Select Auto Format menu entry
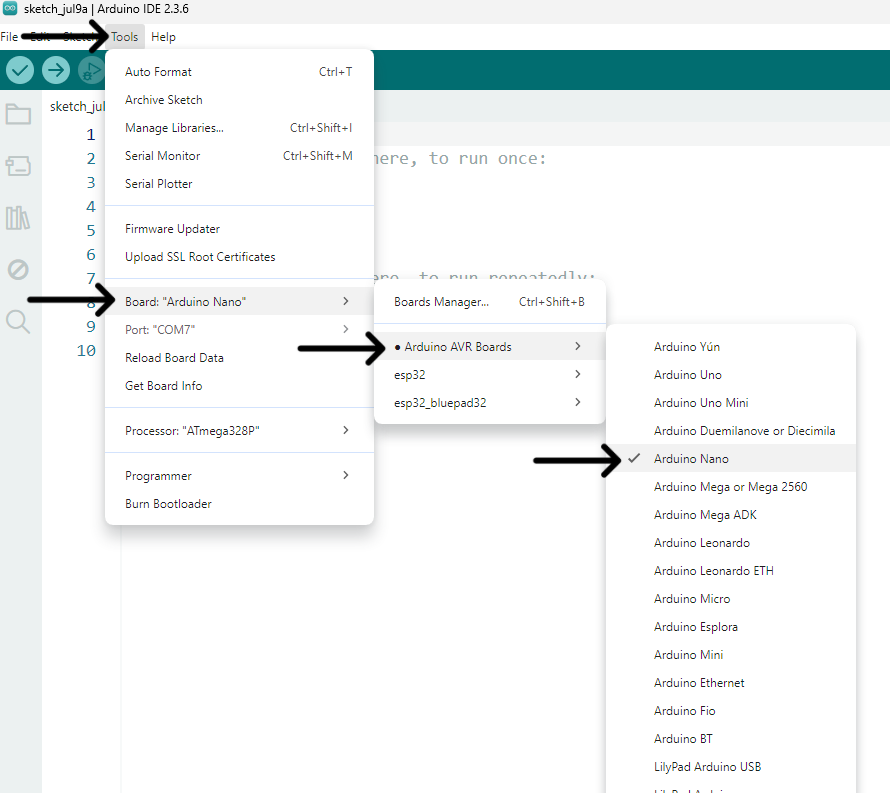 pyautogui.click(x=239, y=72)
